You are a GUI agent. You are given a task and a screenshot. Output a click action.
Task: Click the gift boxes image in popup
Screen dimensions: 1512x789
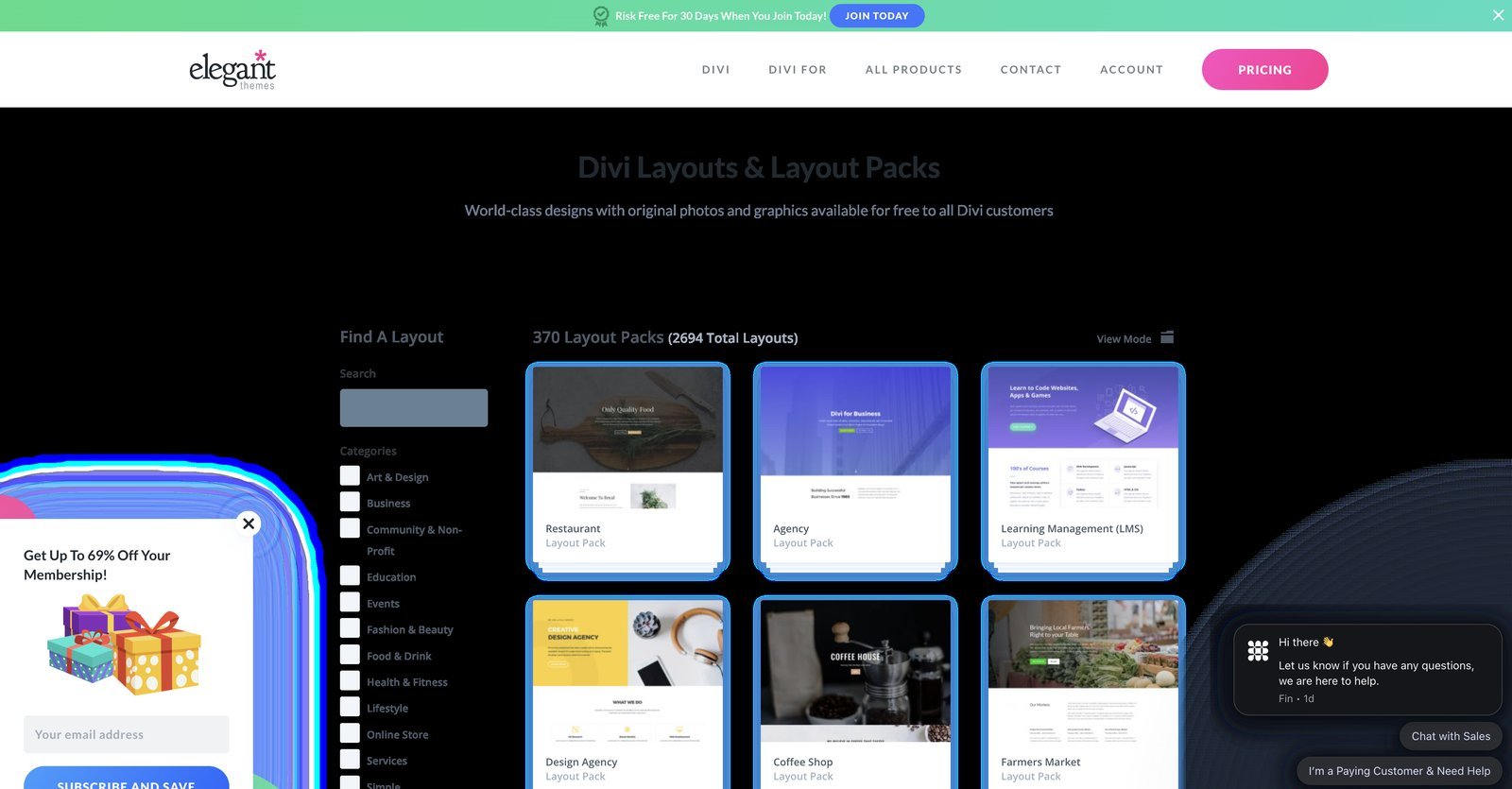(125, 645)
